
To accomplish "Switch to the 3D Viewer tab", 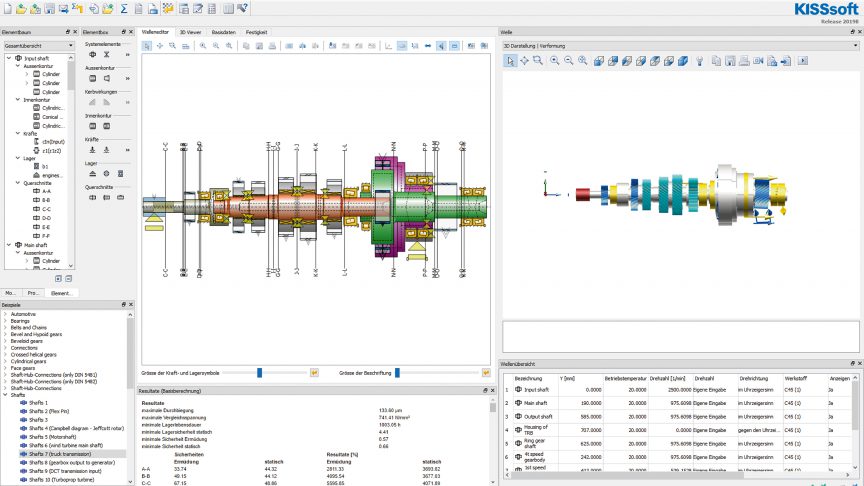I will (x=191, y=33).
